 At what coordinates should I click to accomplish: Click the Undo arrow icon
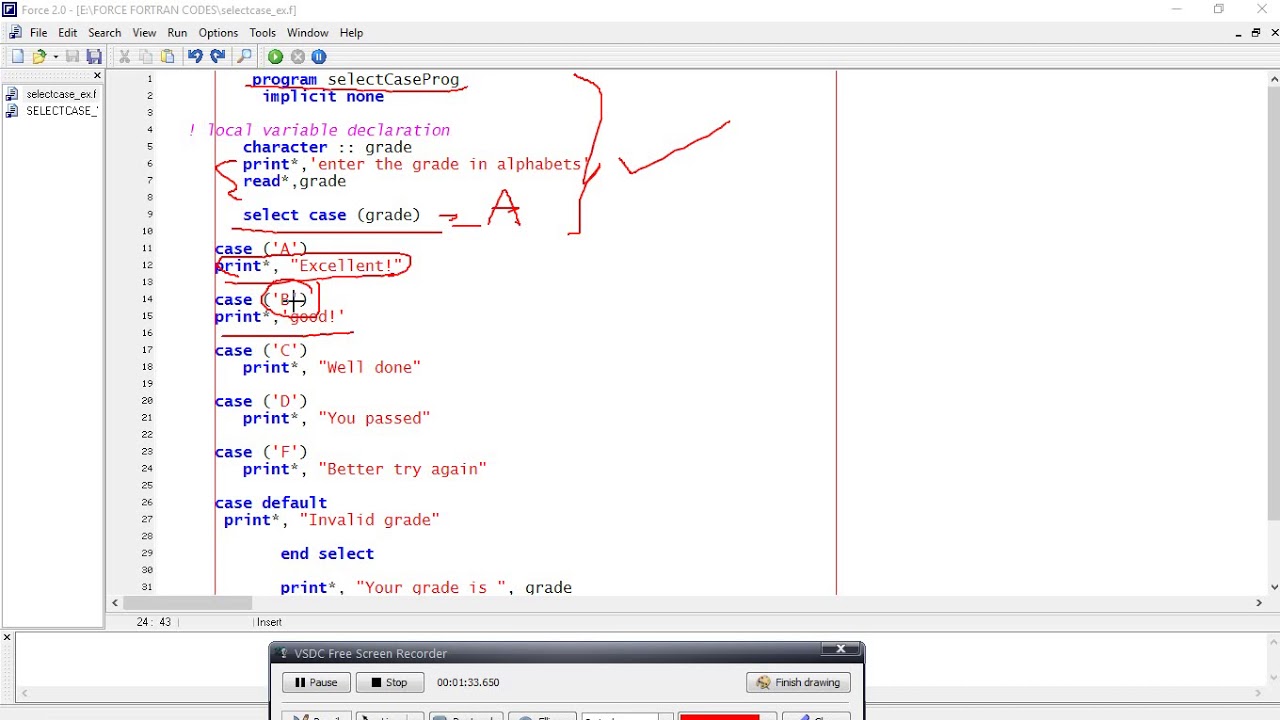pos(195,57)
